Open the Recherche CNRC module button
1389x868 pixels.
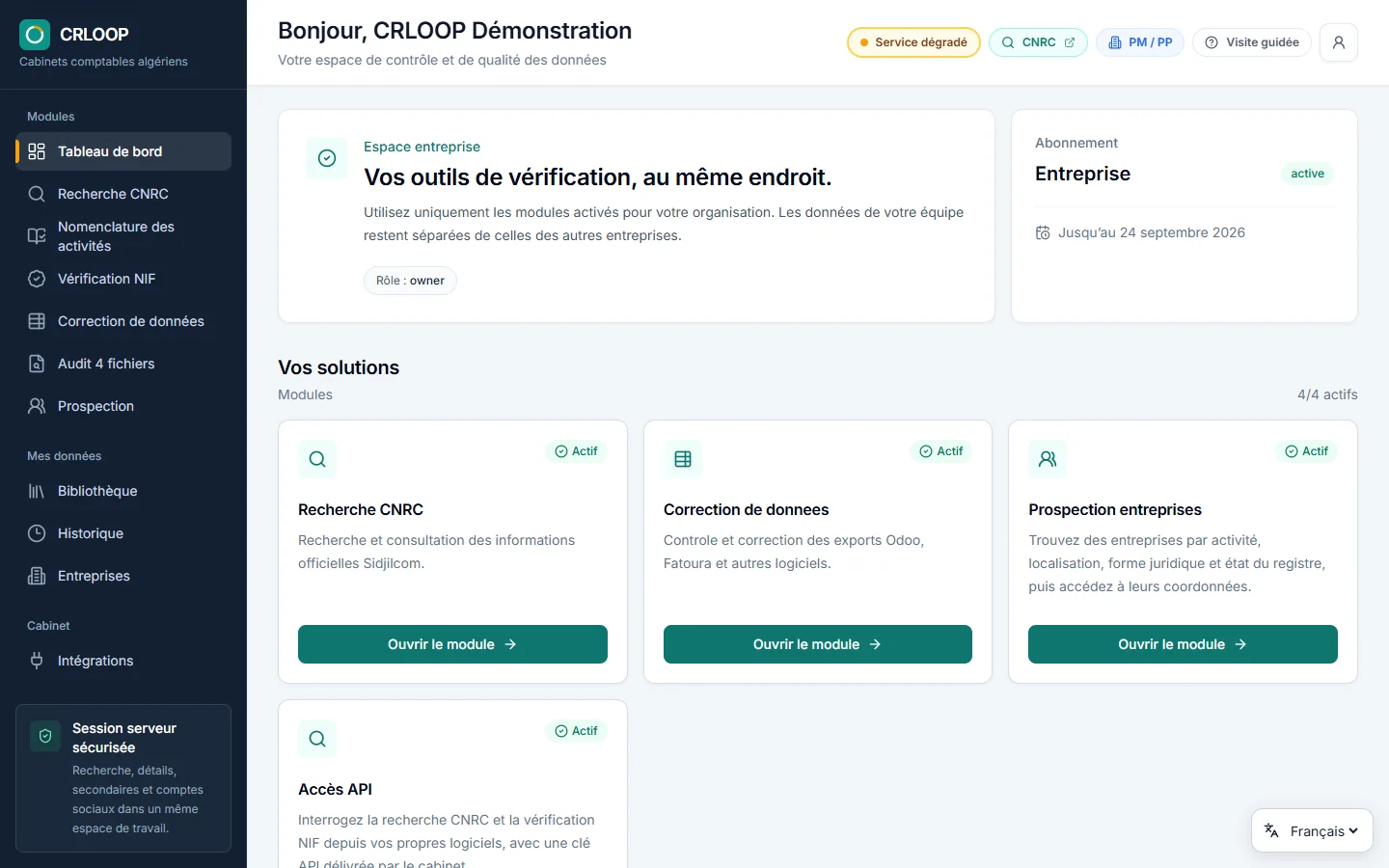[x=452, y=644]
